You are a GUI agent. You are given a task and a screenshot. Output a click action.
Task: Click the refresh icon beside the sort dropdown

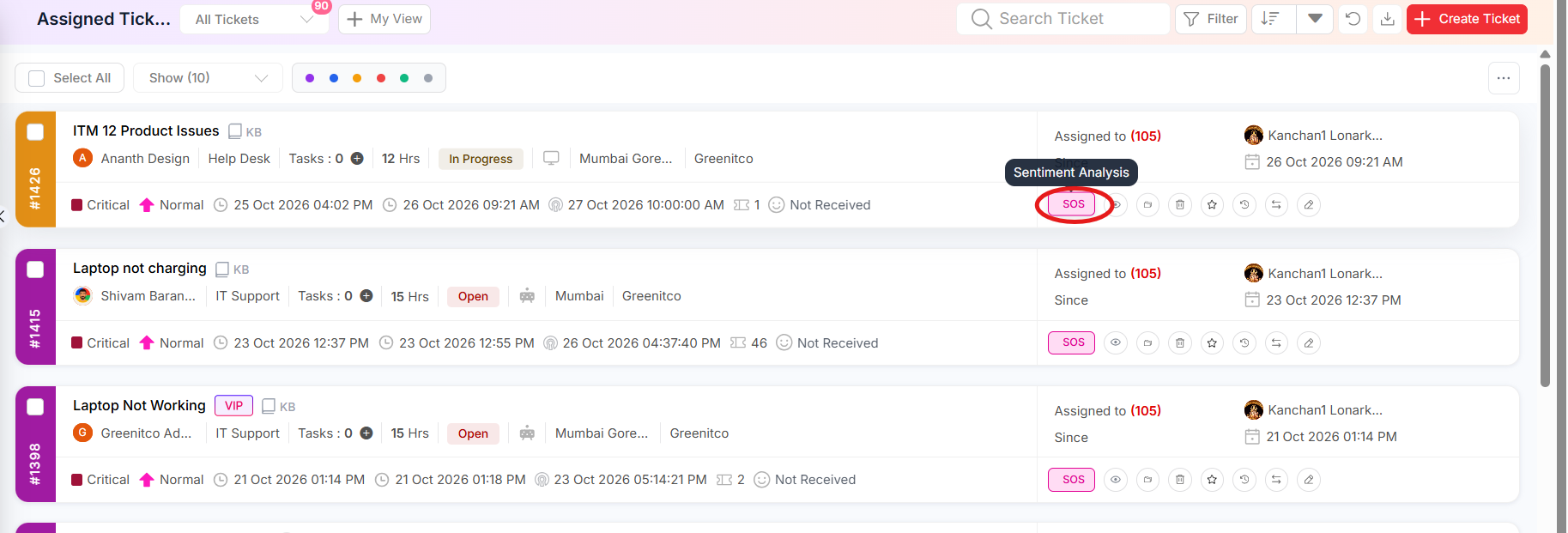point(1353,19)
